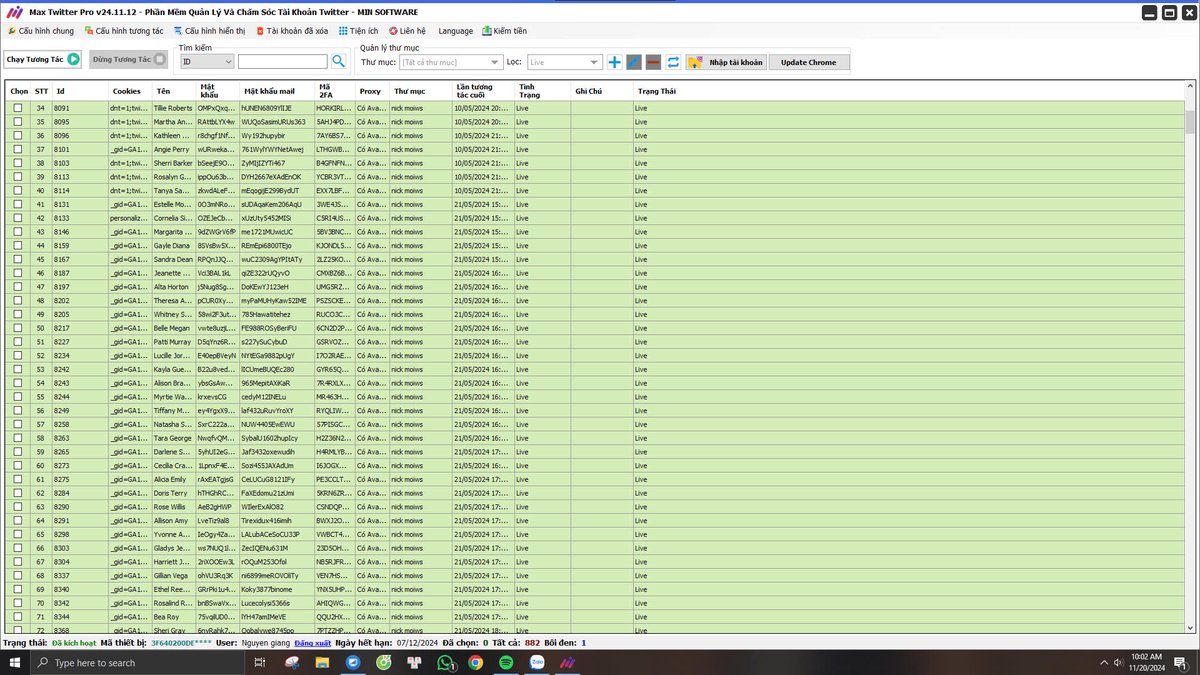Click the Dừng Tương Tác stop button
Screen dimensions: 1200x675
tap(129, 60)
